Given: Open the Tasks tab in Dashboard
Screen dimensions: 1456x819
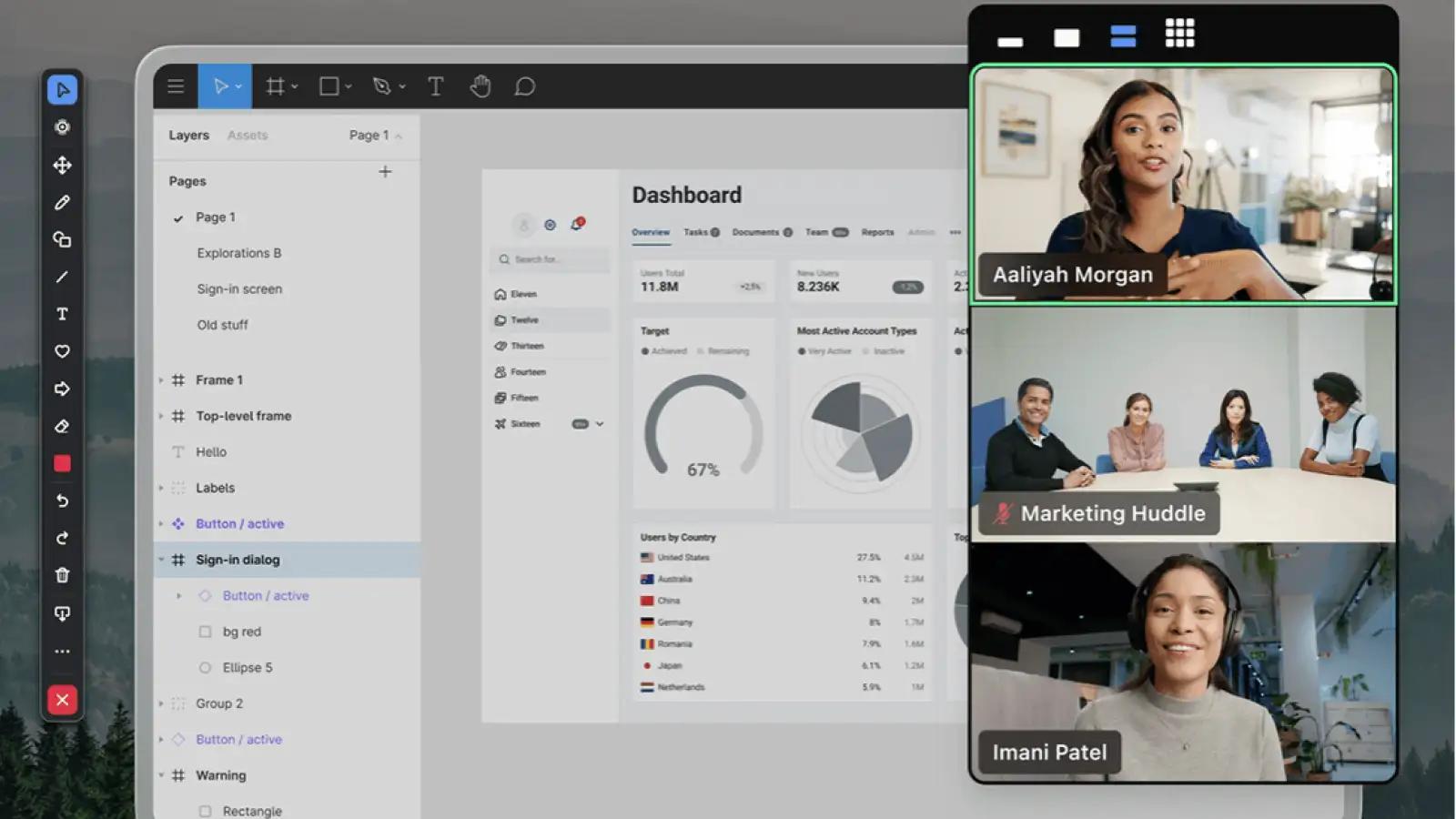Looking at the screenshot, I should (x=702, y=232).
